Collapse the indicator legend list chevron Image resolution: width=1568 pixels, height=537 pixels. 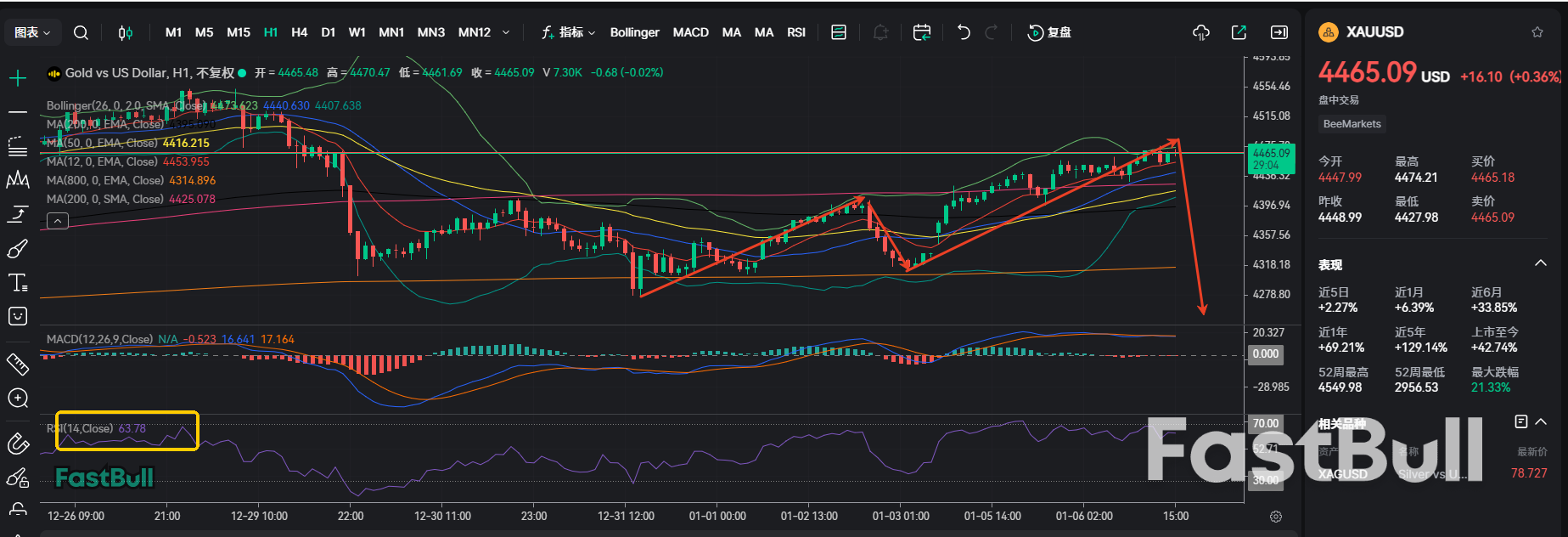(57, 221)
